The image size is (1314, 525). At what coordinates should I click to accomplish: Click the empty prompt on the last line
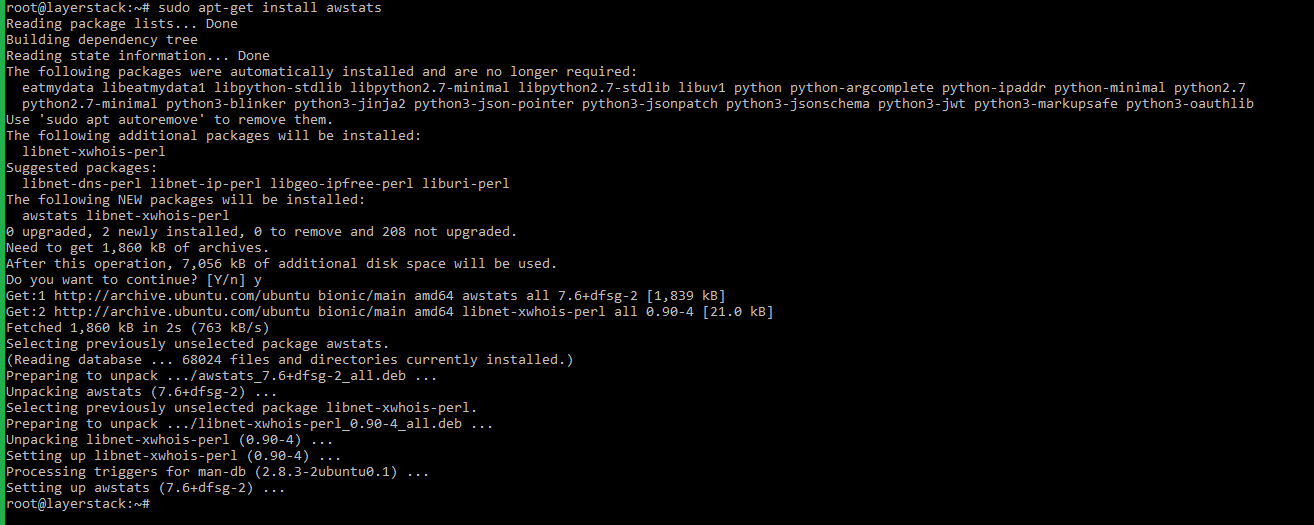[x=155, y=504]
